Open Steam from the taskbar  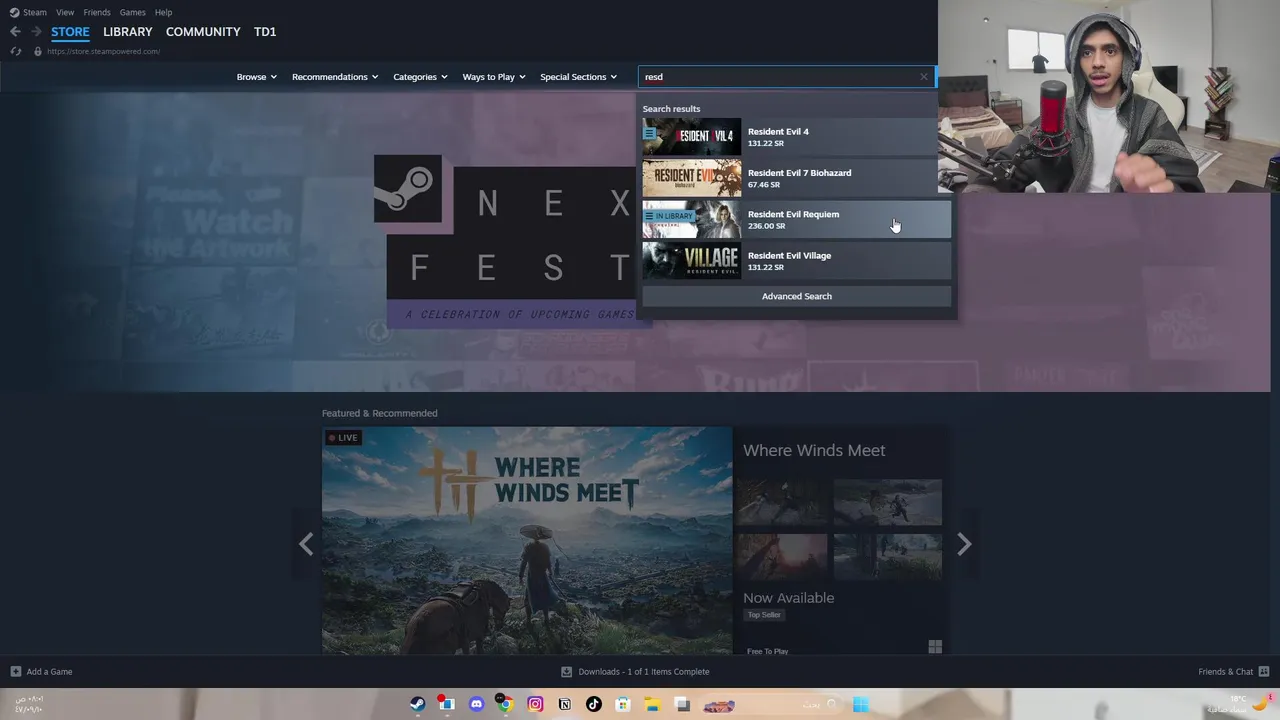point(417,704)
